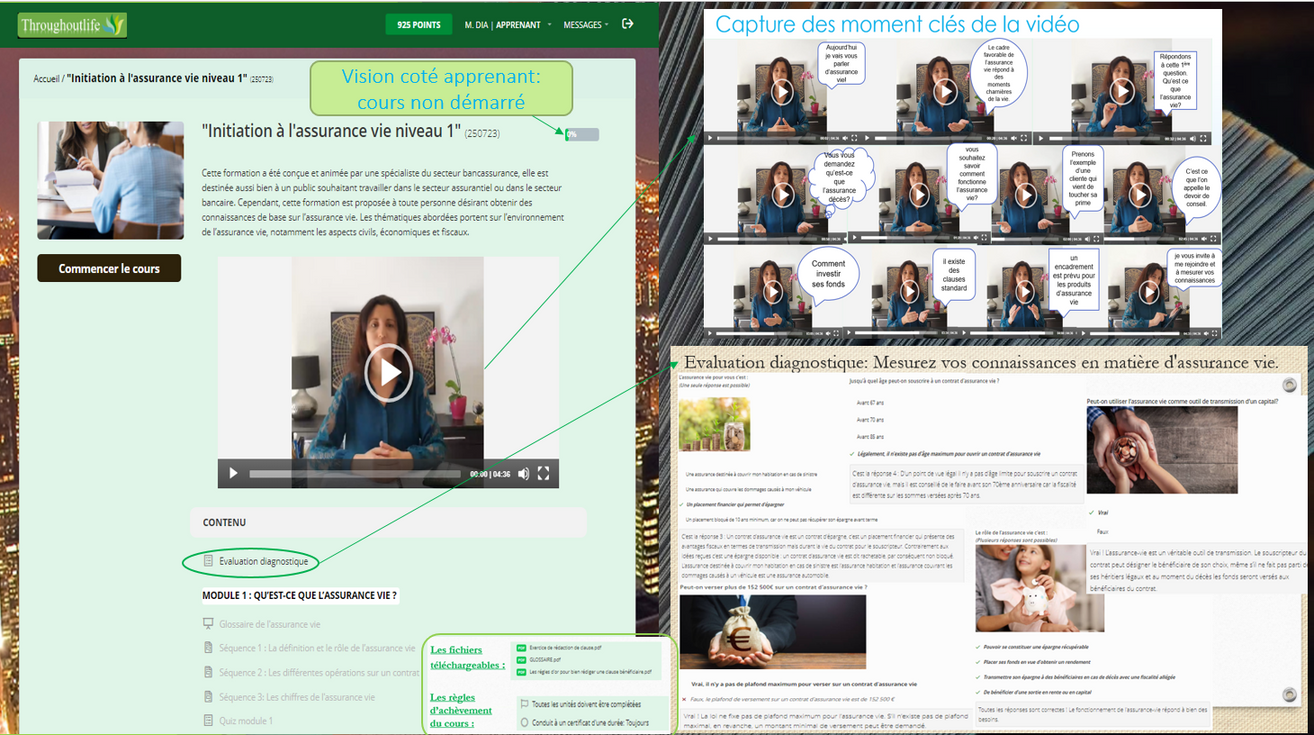This screenshot has height=735, width=1314.
Task: Click the 925 POINTS badge
Action: pyautogui.click(x=418, y=25)
